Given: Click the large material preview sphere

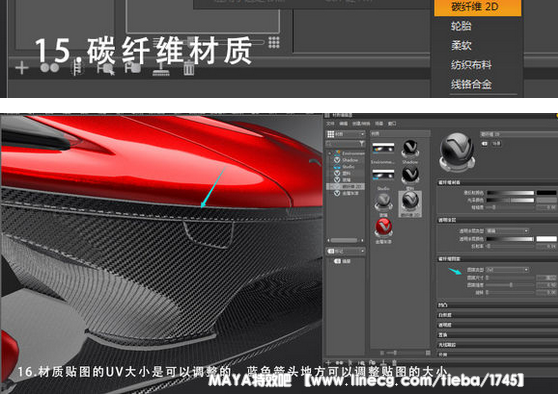Looking at the screenshot, I should click(457, 152).
